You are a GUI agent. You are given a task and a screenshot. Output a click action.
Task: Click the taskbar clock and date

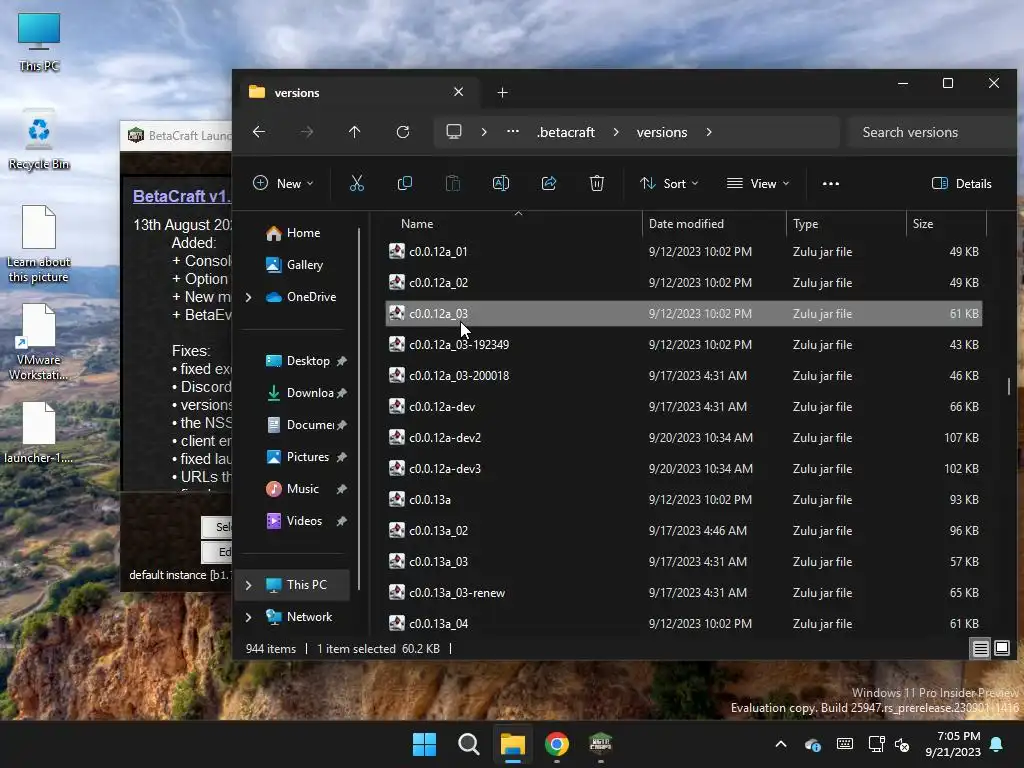tap(953, 744)
